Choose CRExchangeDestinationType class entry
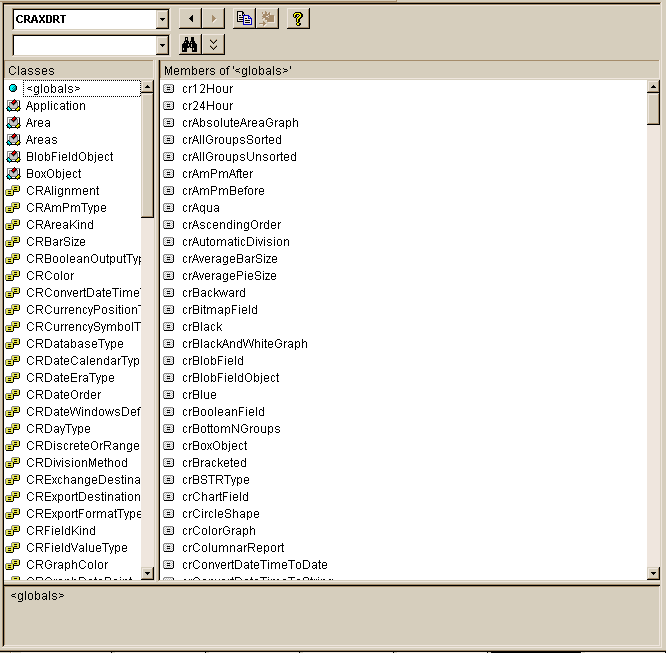Viewport: 666px width, 653px height. click(x=83, y=480)
